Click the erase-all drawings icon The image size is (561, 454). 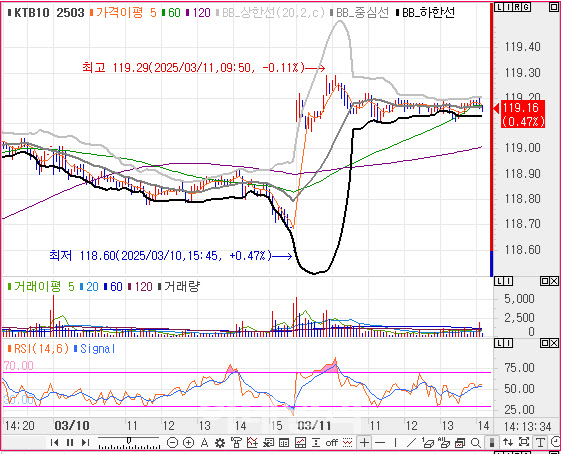(x=444, y=443)
